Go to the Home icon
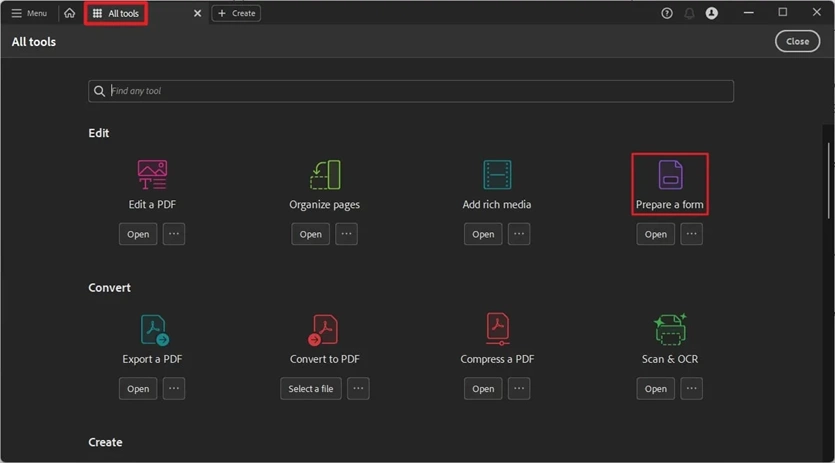 [x=70, y=13]
